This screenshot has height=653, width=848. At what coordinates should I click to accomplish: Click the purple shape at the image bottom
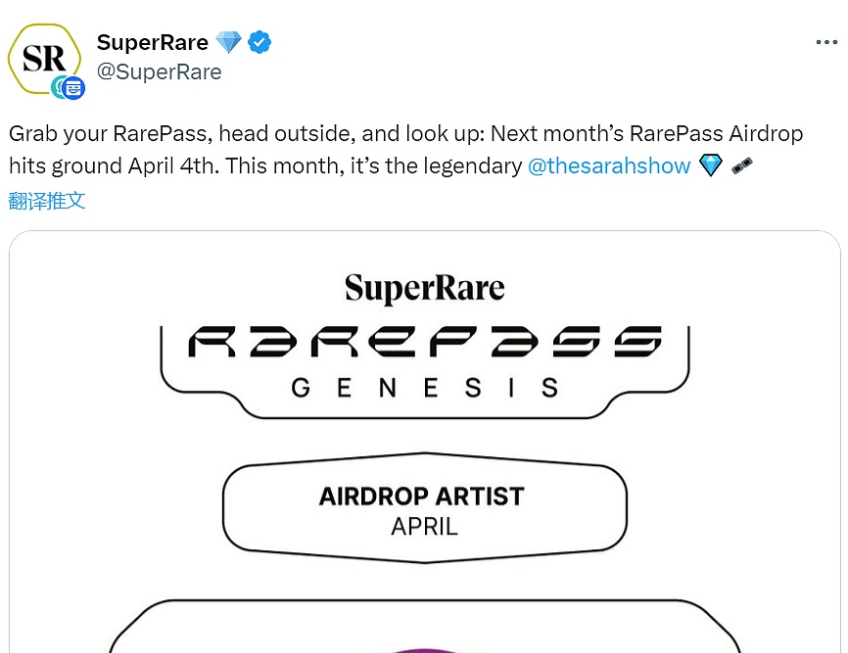pyautogui.click(x=425, y=649)
